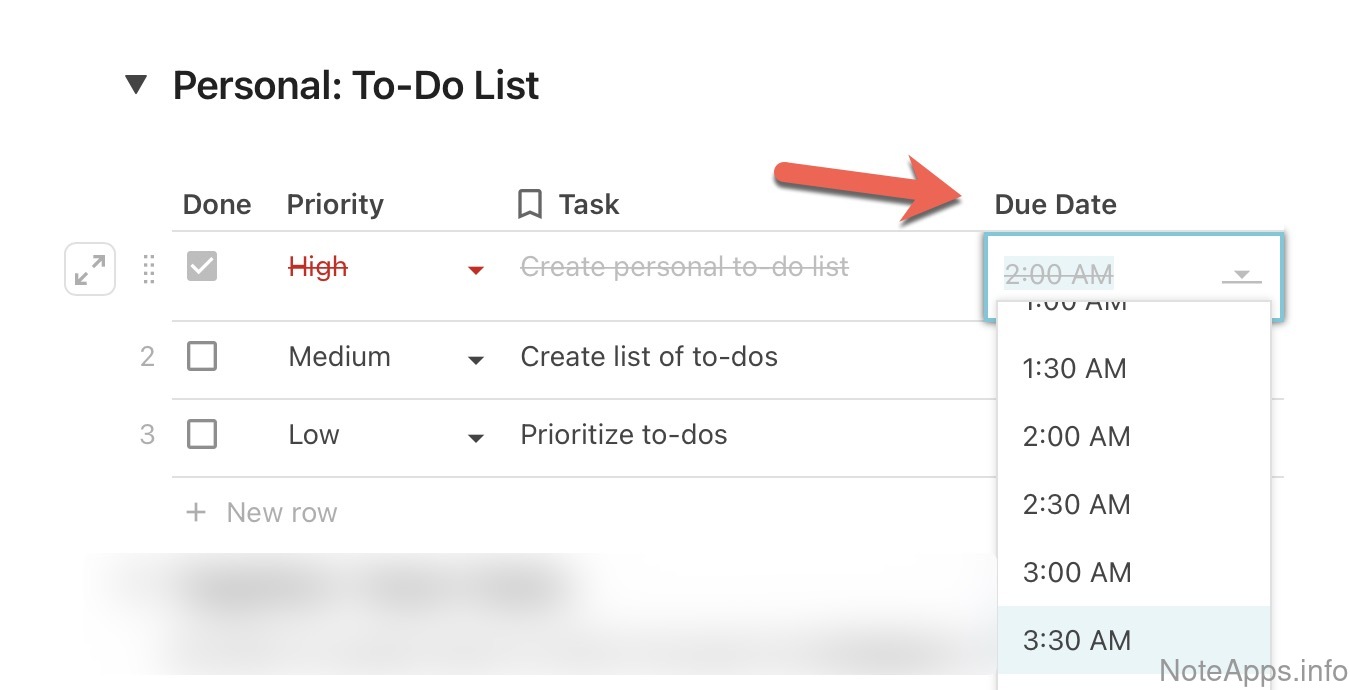
Task: Open the Medium priority dropdown arrow
Action: coord(476,360)
